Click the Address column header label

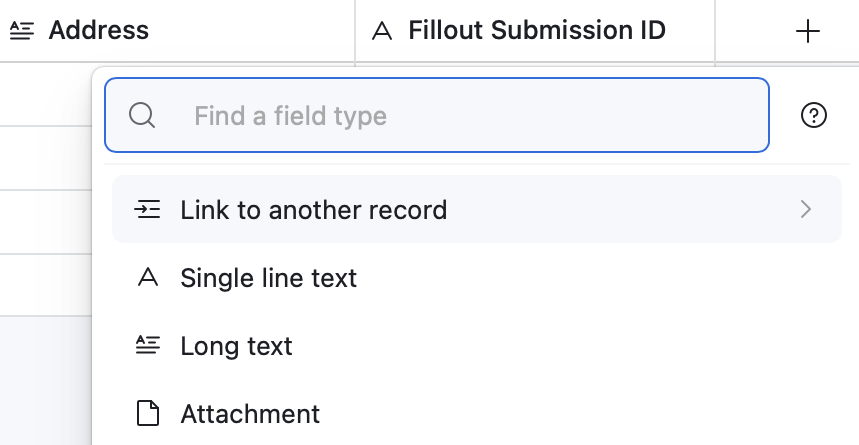pyautogui.click(x=98, y=31)
